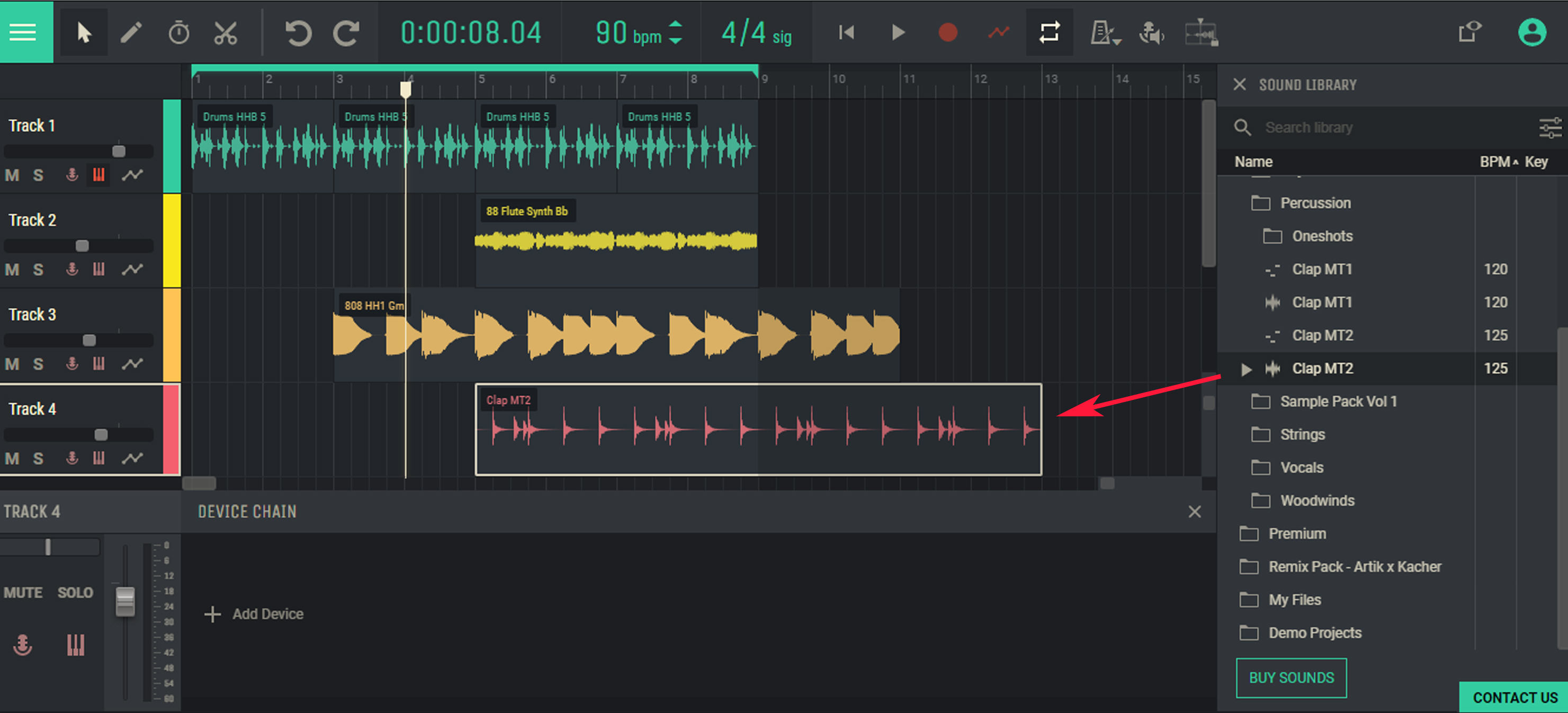
Task: Open the piano roll icon on Track 3
Action: pos(98,363)
